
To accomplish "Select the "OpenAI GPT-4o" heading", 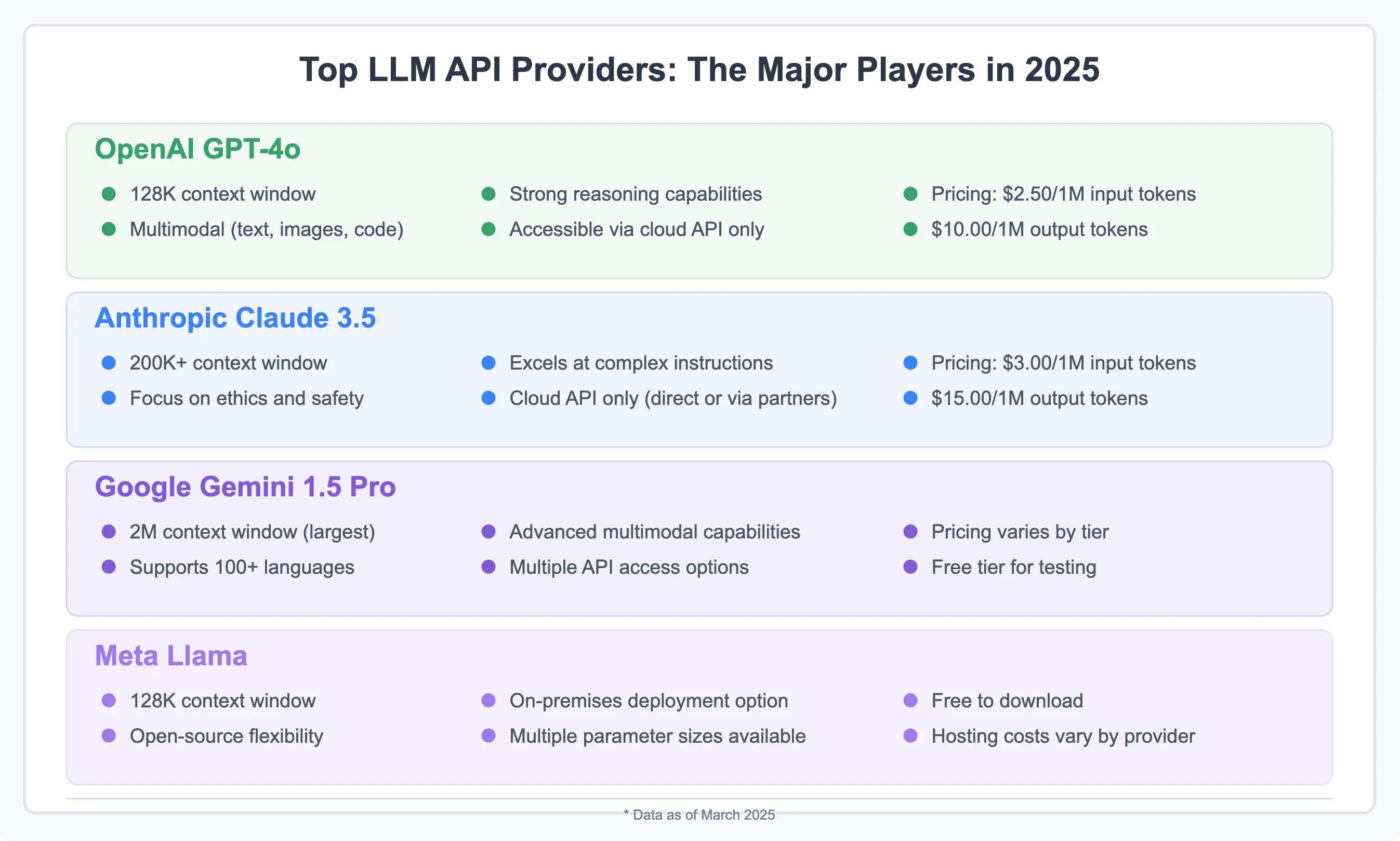I will 197,149.
